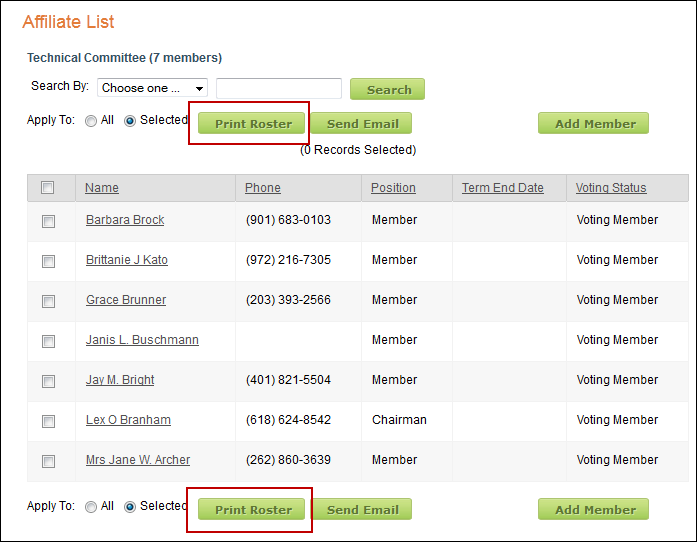This screenshot has width=697, height=542.
Task: Choose the top 'Selected' radio option
Action: pyautogui.click(x=130, y=121)
